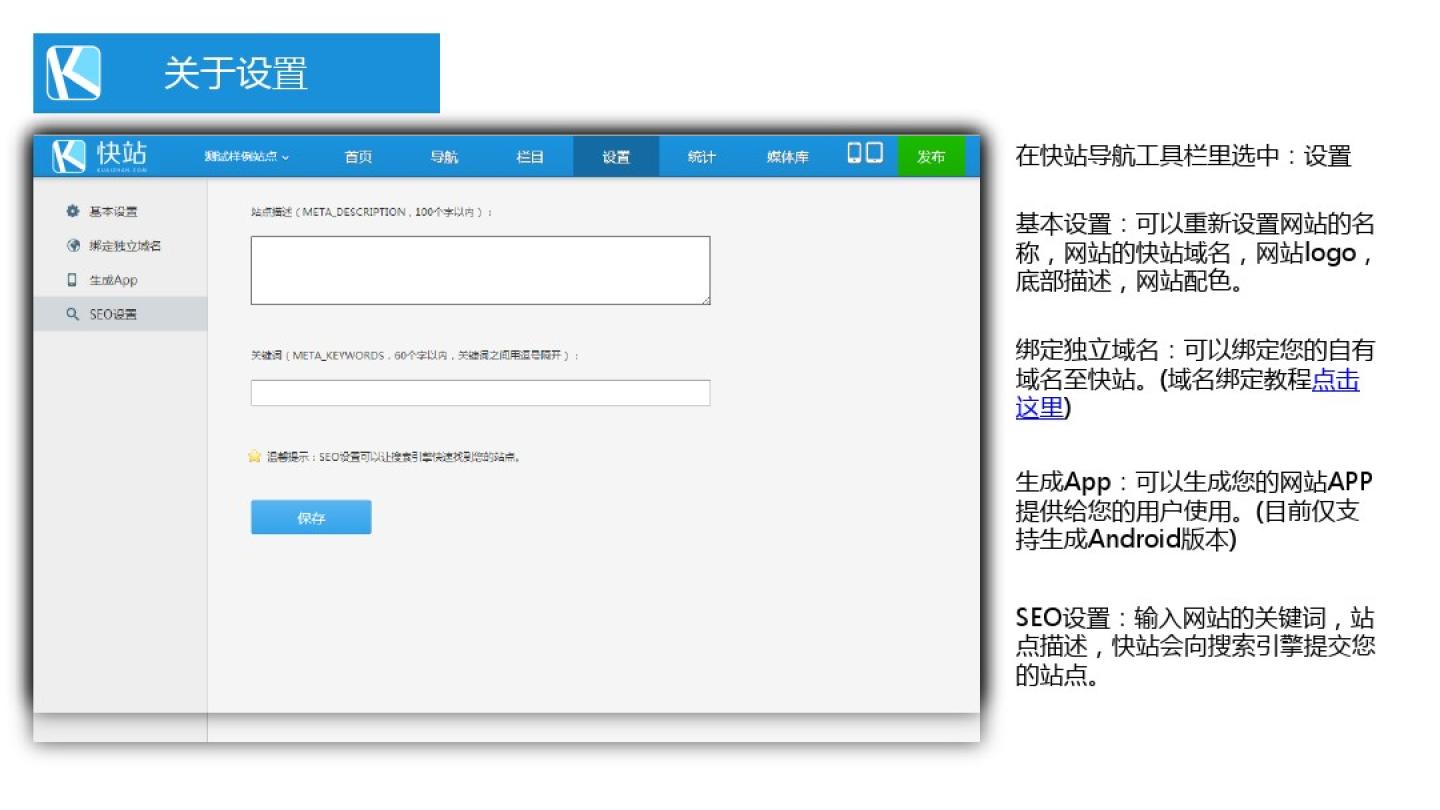Click the Kuaizhan logo in the navbar
Viewport: 1440px width, 810px height.
tap(100, 156)
